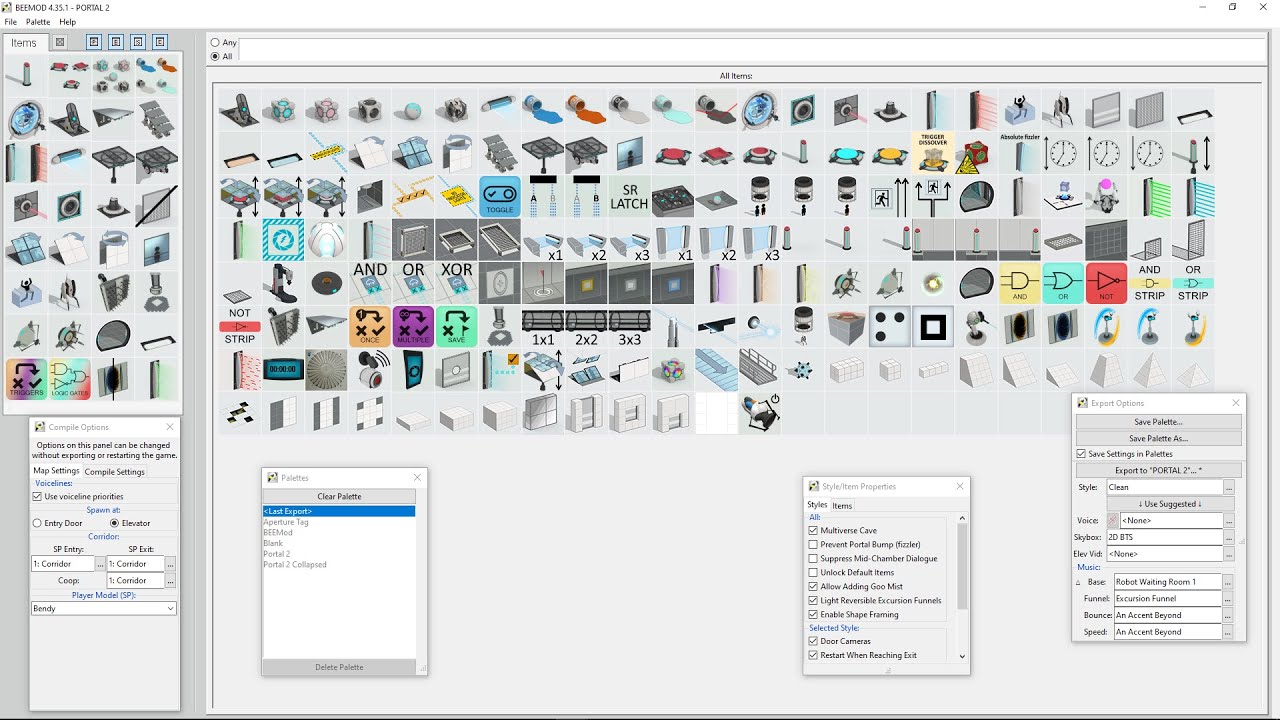Uncheck Use voiceline priorities

[38, 496]
